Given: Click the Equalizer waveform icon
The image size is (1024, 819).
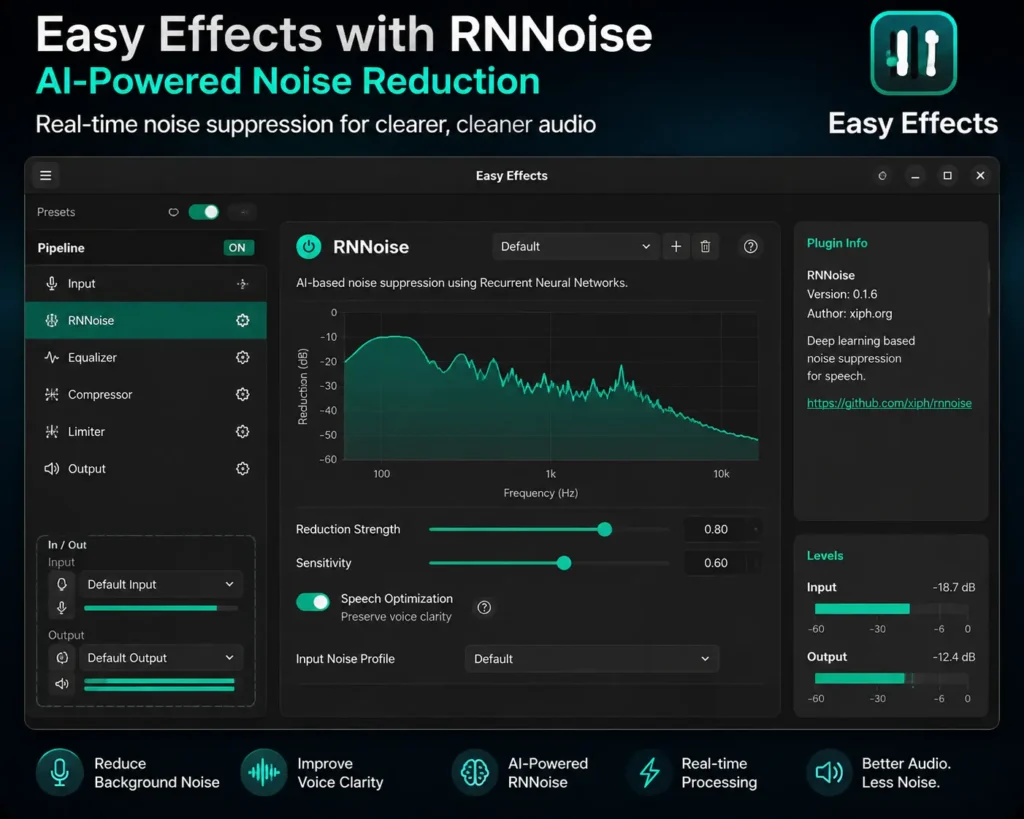Looking at the screenshot, I should click(x=52, y=357).
